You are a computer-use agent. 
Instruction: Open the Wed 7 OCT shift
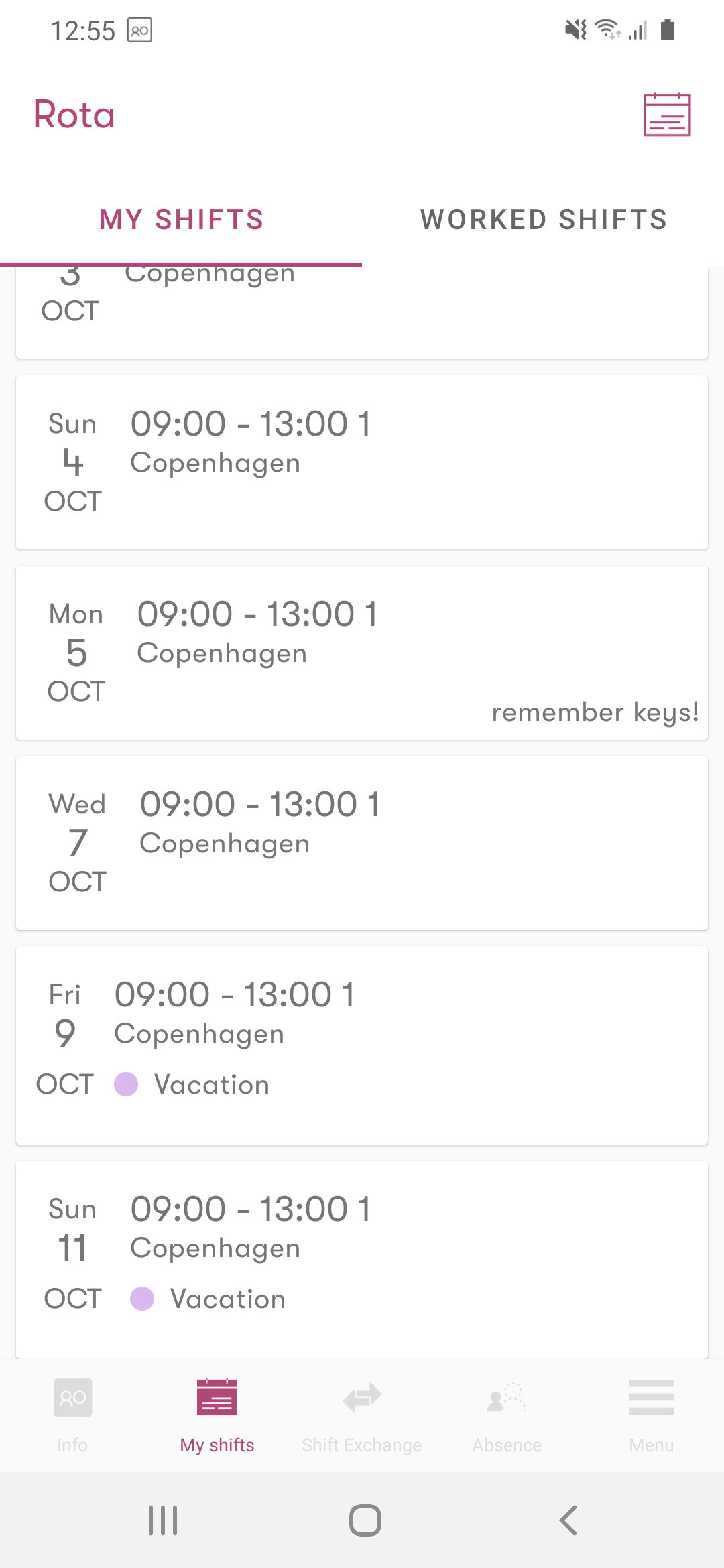[362, 843]
